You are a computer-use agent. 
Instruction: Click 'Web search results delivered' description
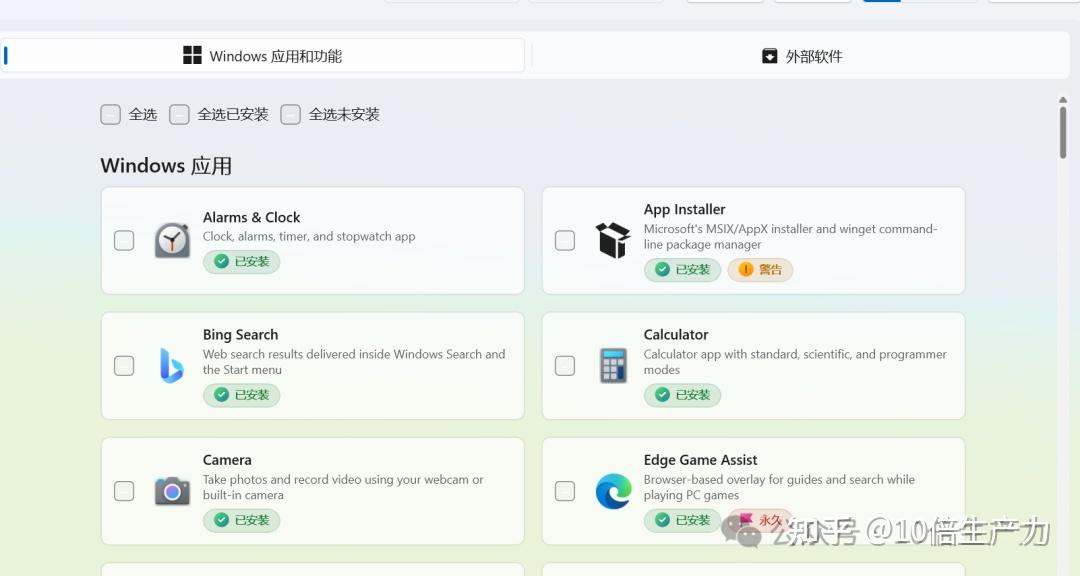coord(354,362)
